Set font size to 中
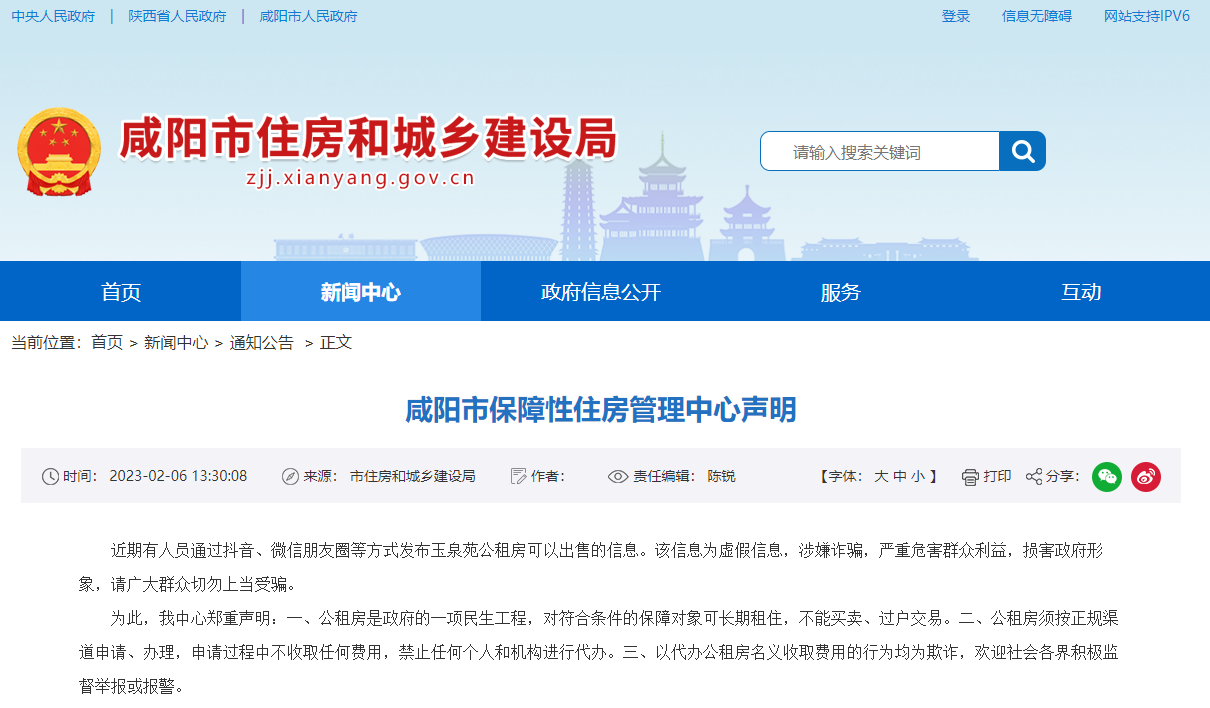 point(900,476)
